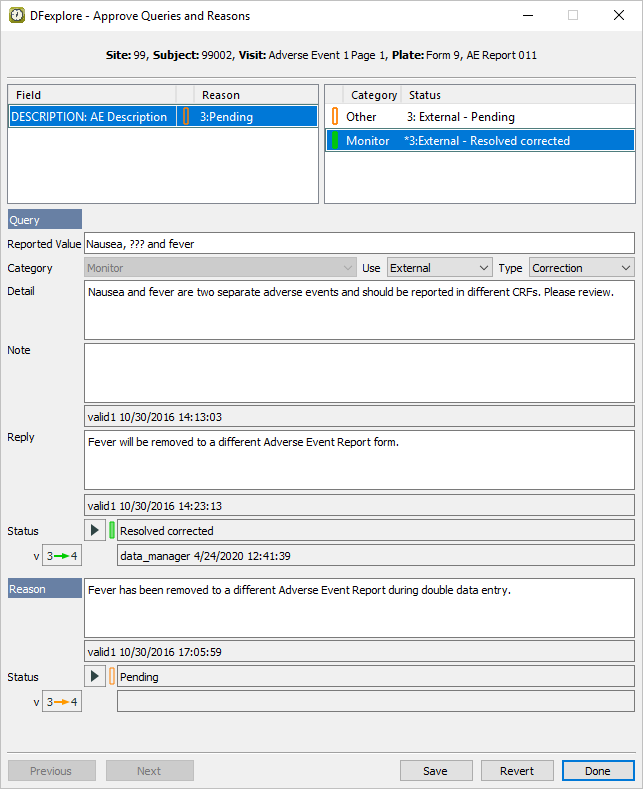
Task: Click the Reply text box
Action: pos(359,459)
